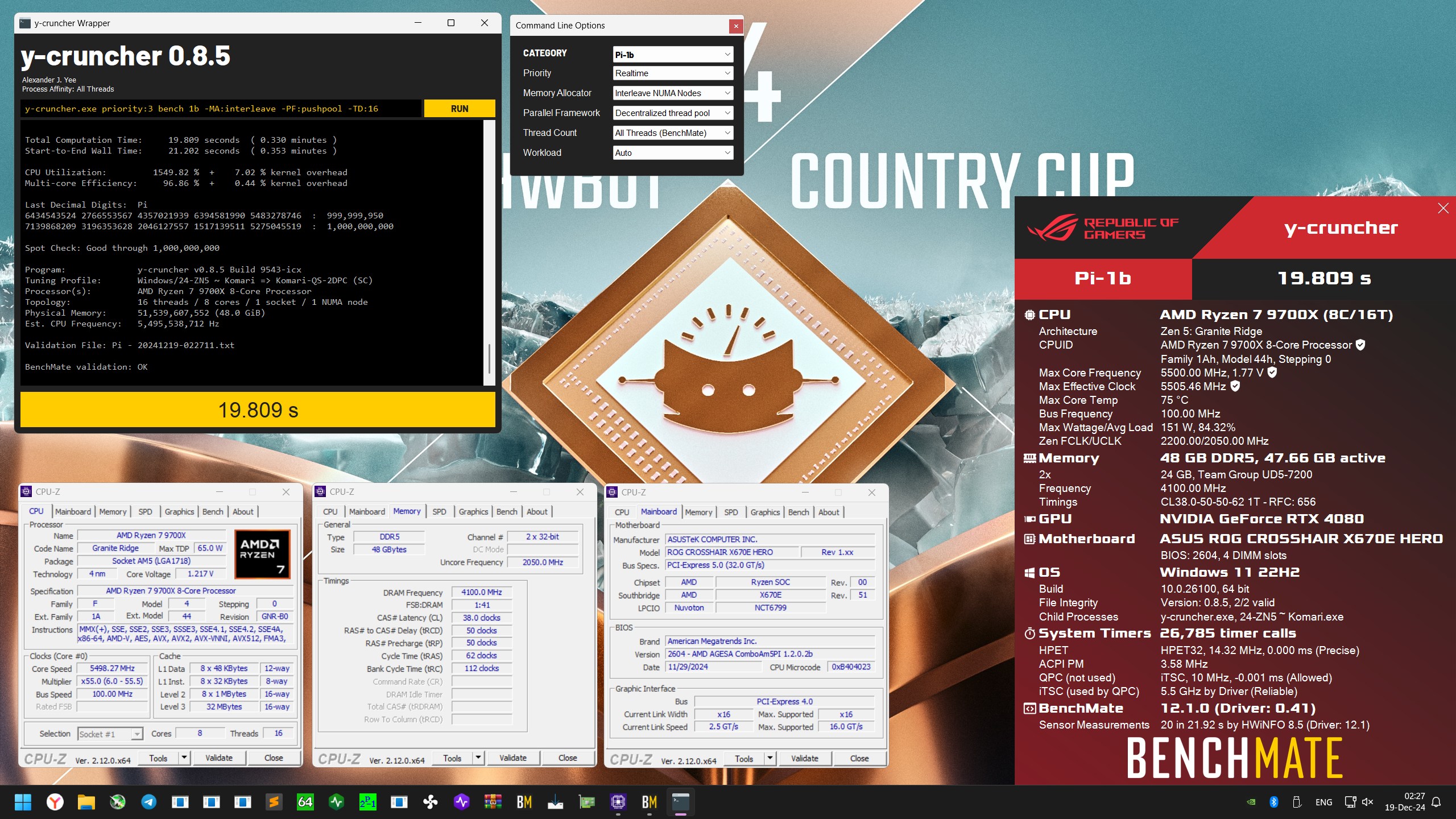The width and height of the screenshot is (1456, 819).
Task: Click Validate in CPU-Z CPU window
Action: click(219, 758)
